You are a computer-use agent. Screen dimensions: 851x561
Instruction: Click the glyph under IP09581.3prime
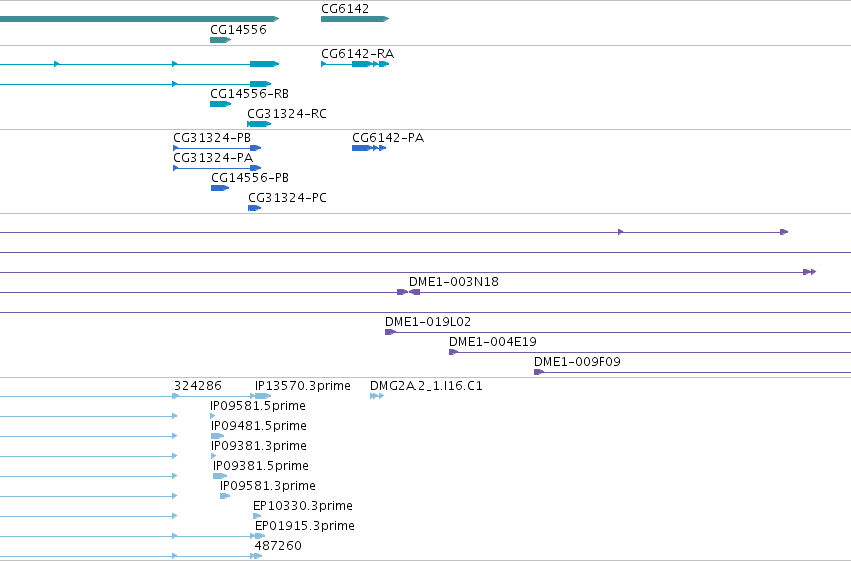tap(225, 496)
